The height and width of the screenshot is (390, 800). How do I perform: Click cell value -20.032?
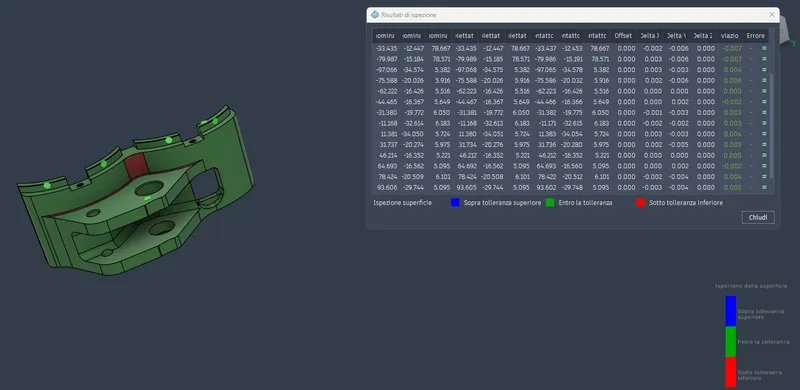click(x=571, y=81)
